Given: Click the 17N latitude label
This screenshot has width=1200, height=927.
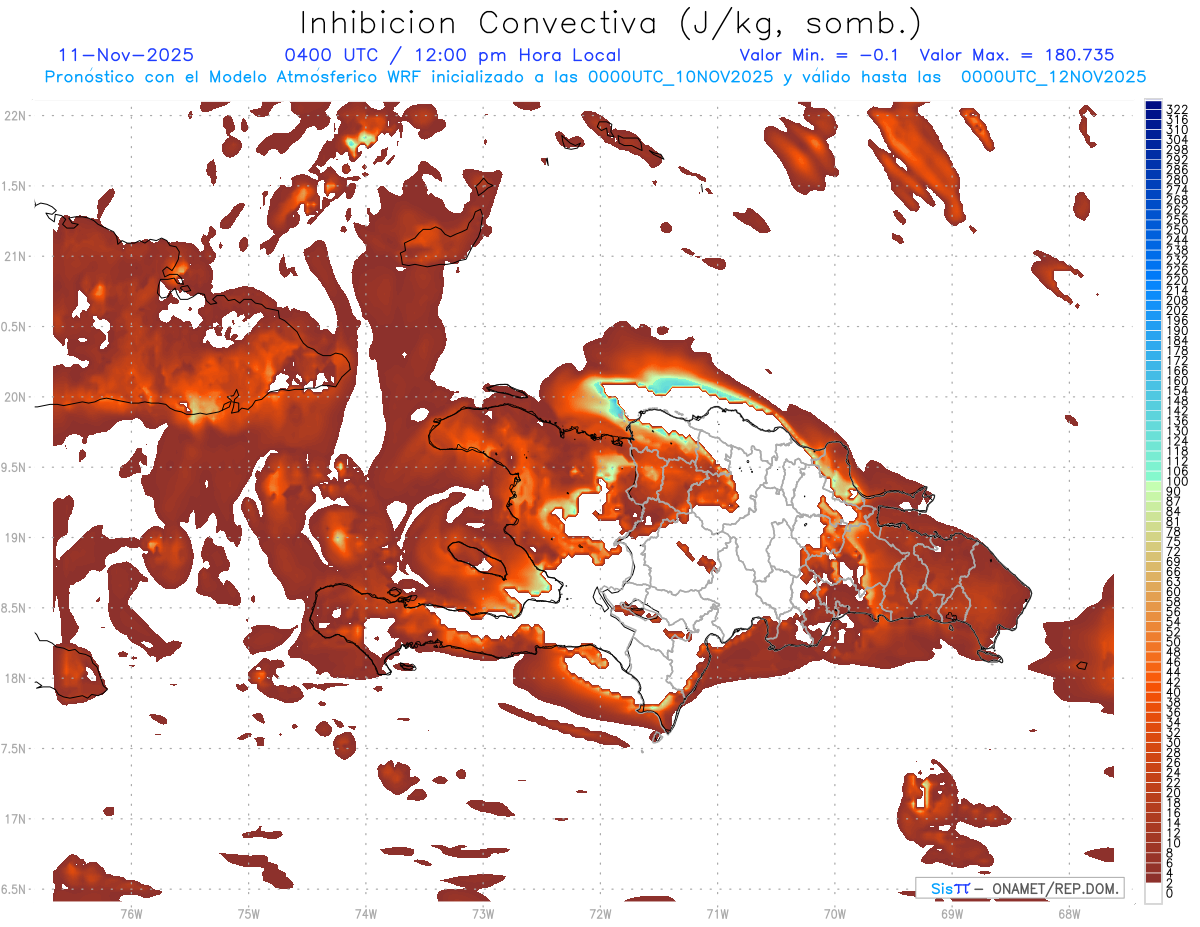Looking at the screenshot, I should tap(16, 819).
